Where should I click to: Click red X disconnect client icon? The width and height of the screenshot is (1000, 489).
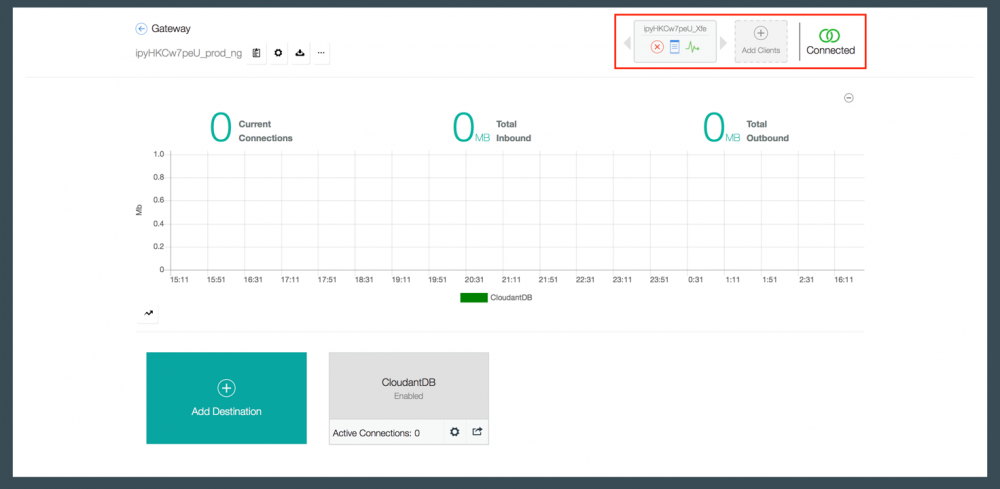(657, 47)
